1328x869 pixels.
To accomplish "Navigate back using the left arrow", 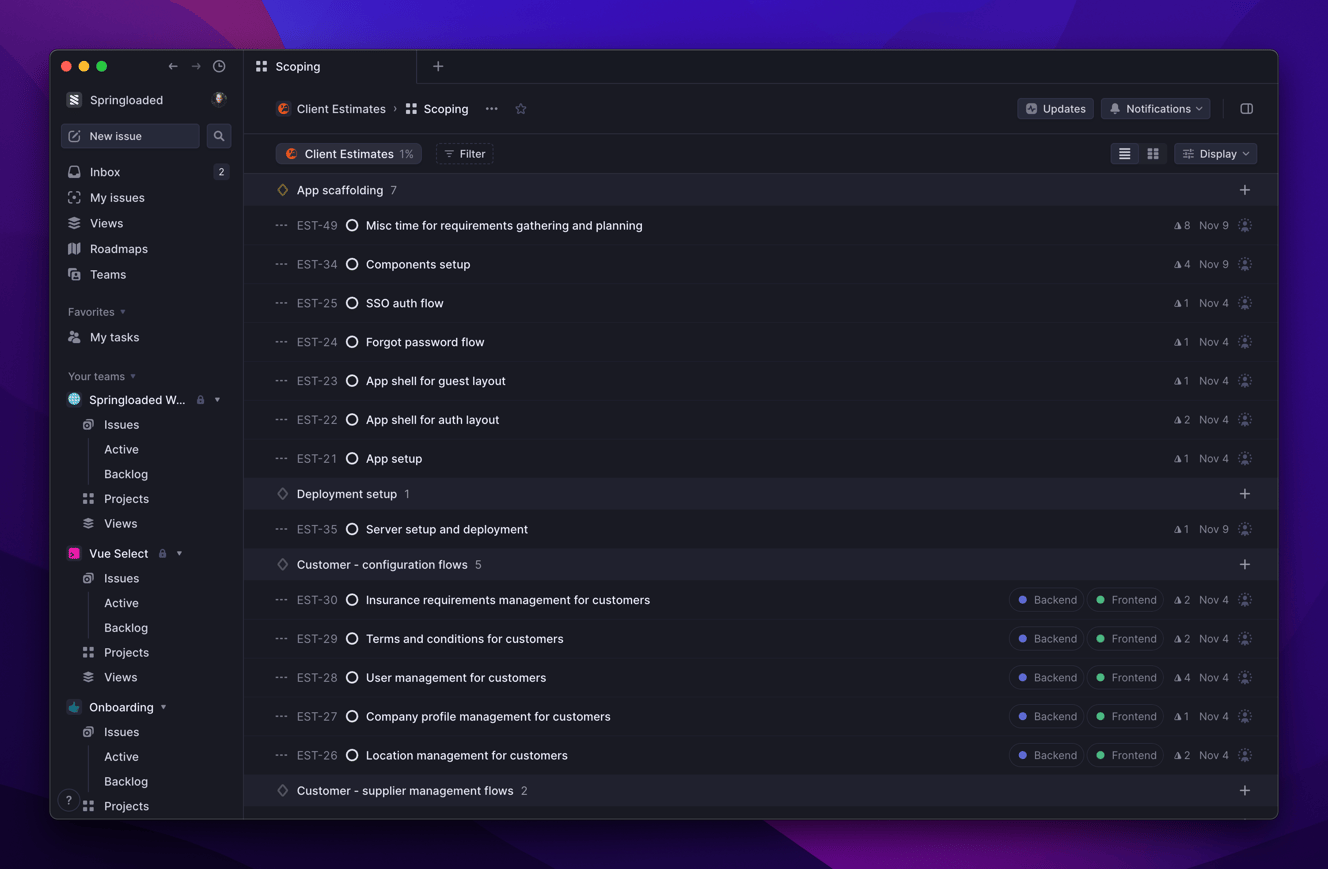I will click(x=173, y=67).
